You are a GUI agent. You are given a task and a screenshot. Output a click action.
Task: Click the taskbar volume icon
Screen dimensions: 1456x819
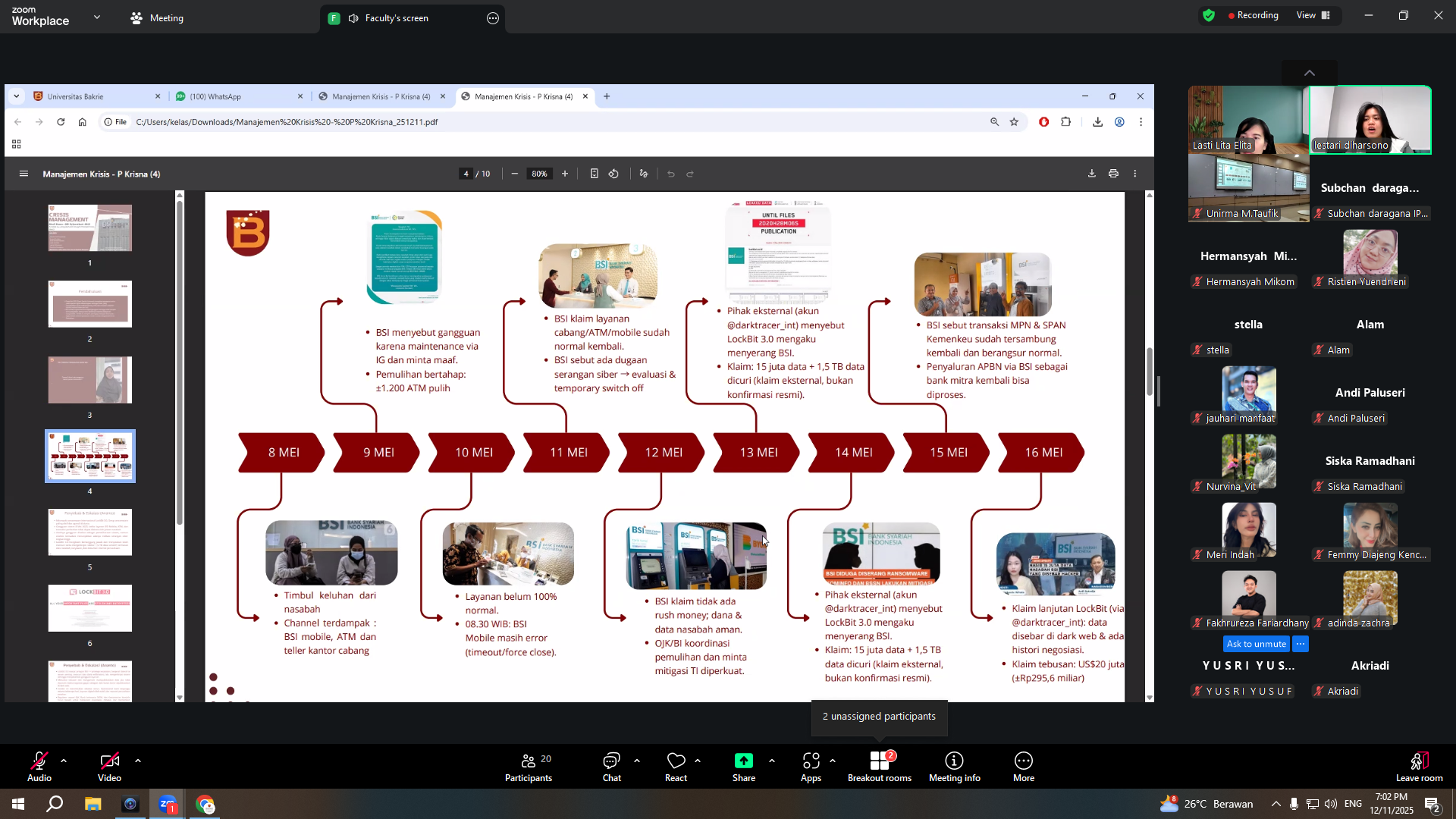1331,804
